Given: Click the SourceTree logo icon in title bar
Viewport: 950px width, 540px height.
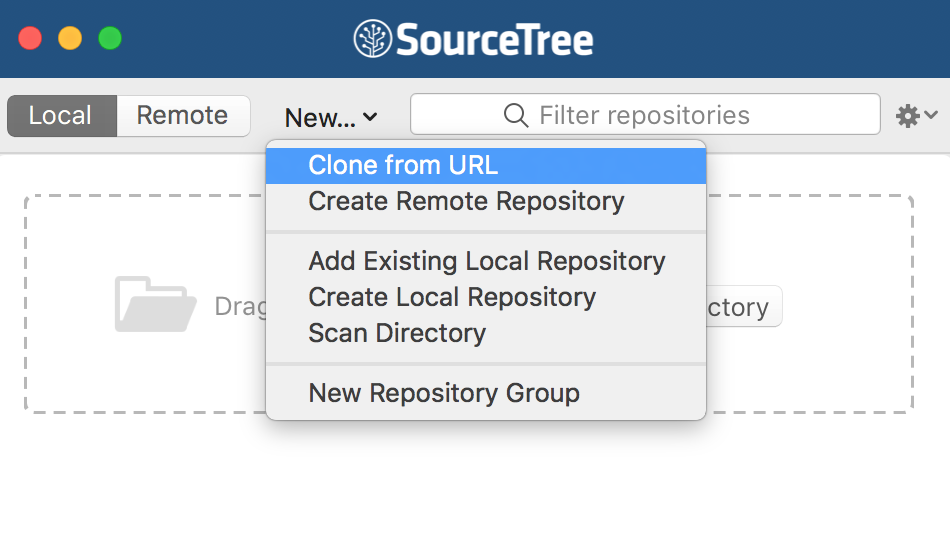Looking at the screenshot, I should pos(373,39).
